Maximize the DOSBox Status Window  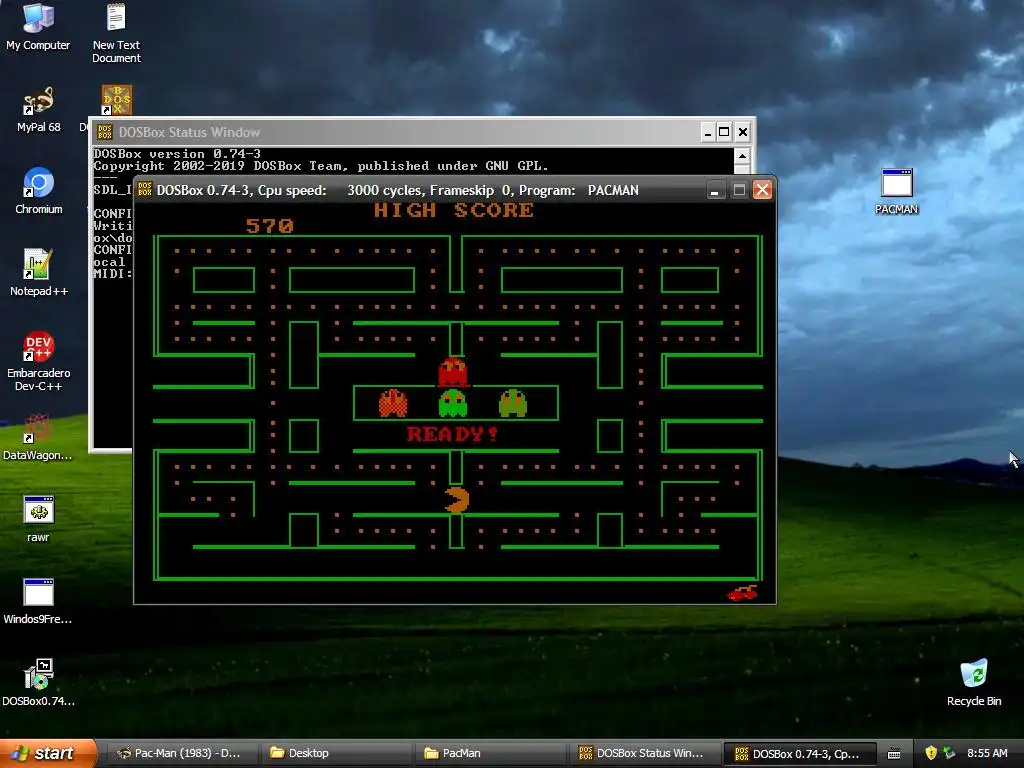click(x=724, y=133)
